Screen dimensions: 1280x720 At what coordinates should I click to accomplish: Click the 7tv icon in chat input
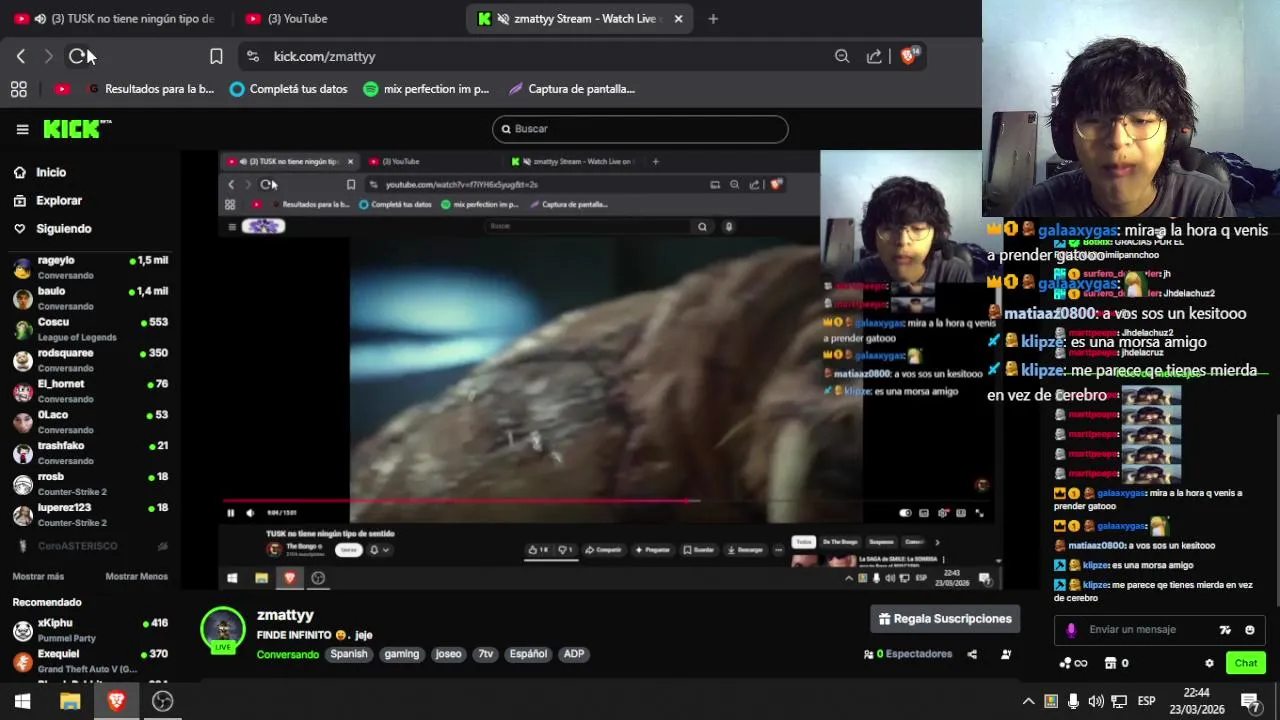(1225, 630)
